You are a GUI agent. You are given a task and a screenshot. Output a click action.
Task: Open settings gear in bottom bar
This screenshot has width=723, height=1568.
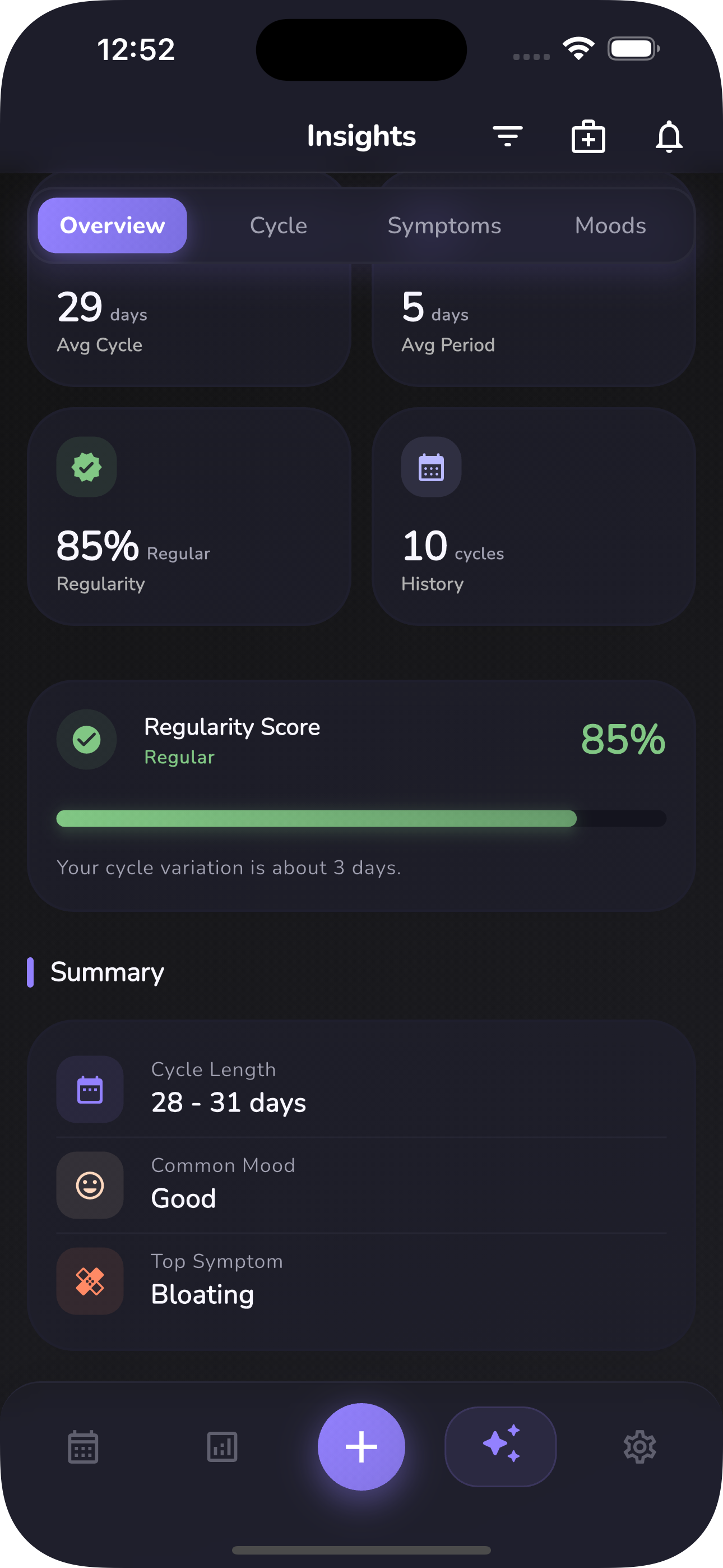point(639,1446)
